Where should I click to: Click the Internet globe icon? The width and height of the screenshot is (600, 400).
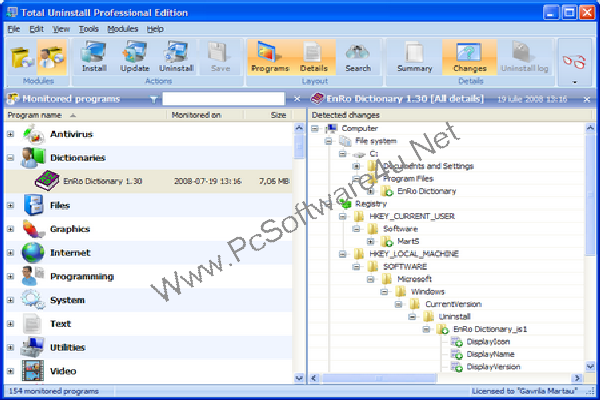[x=33, y=253]
